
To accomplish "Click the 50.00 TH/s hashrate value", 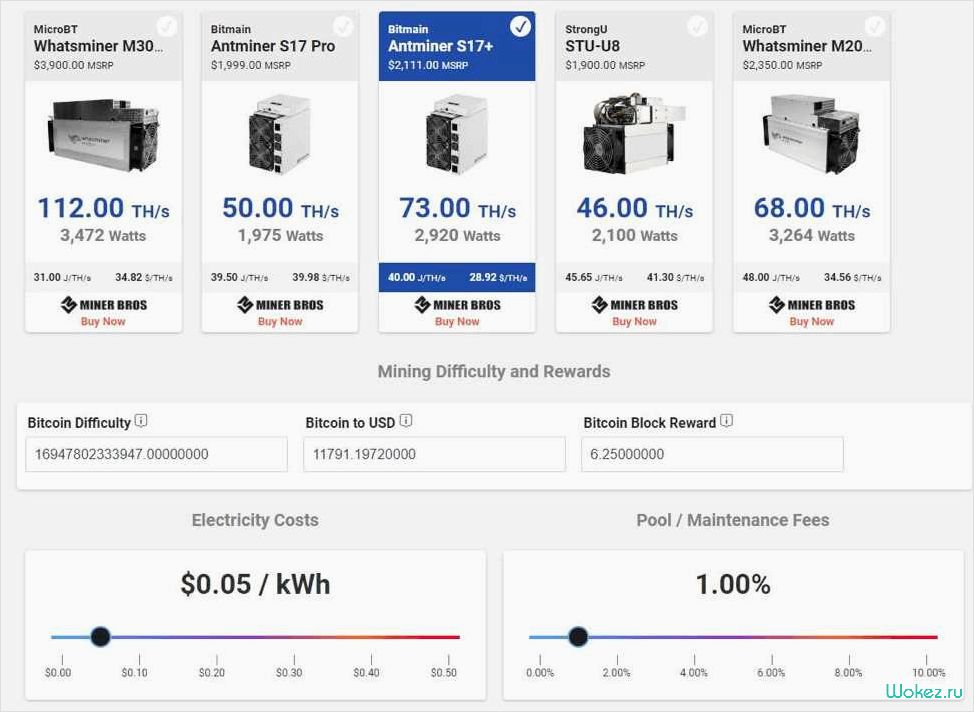I will 280,208.
